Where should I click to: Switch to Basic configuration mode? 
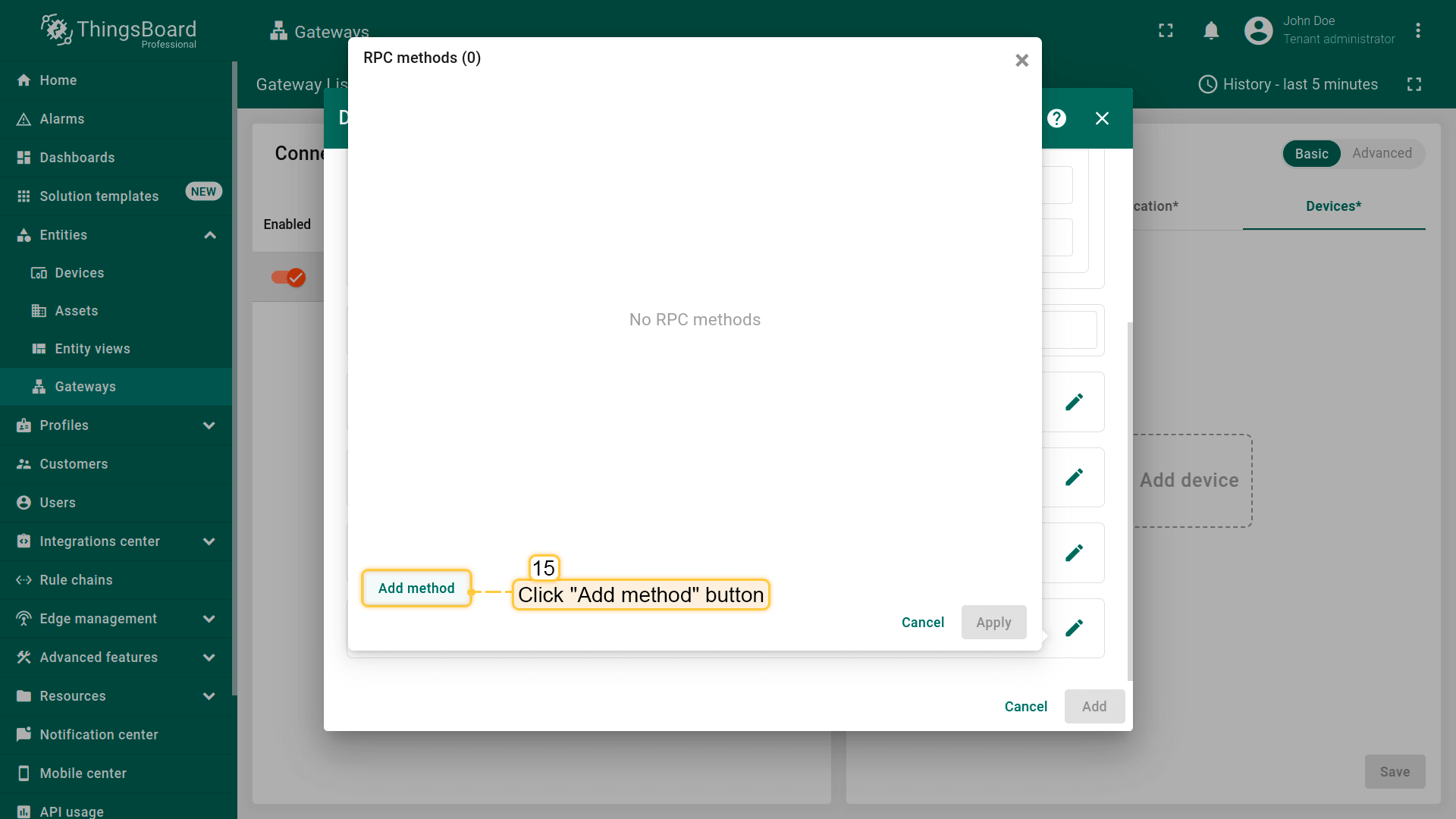click(x=1311, y=153)
